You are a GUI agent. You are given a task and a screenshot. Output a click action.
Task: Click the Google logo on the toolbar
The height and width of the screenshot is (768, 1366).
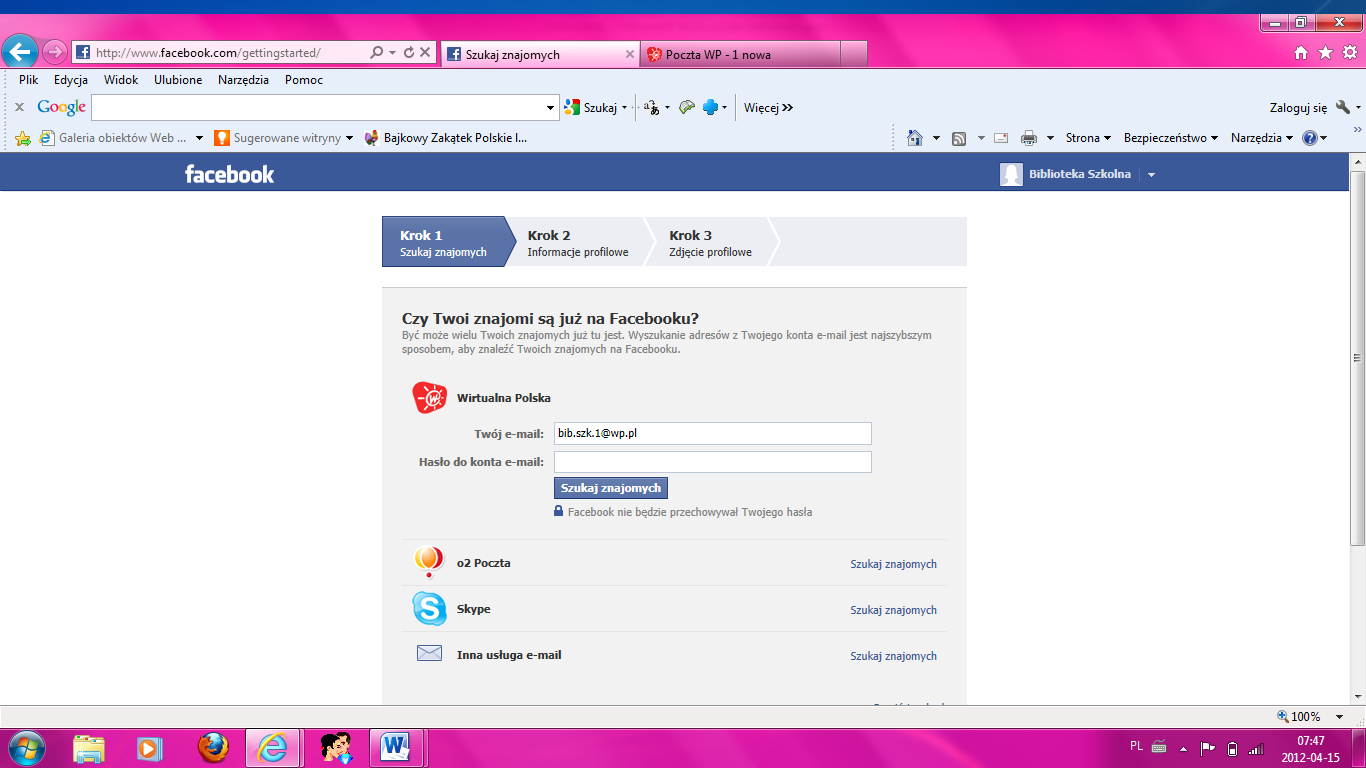tap(62, 107)
